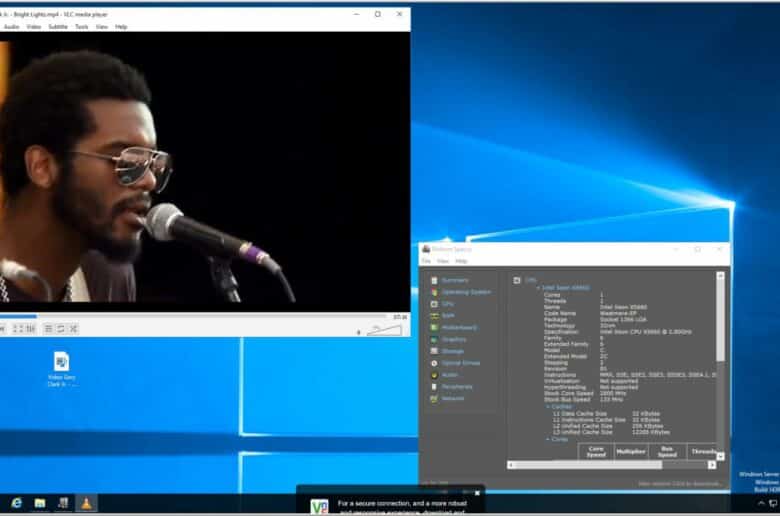Collapse the Intel Xeon X5660 tree node

click(x=538, y=288)
